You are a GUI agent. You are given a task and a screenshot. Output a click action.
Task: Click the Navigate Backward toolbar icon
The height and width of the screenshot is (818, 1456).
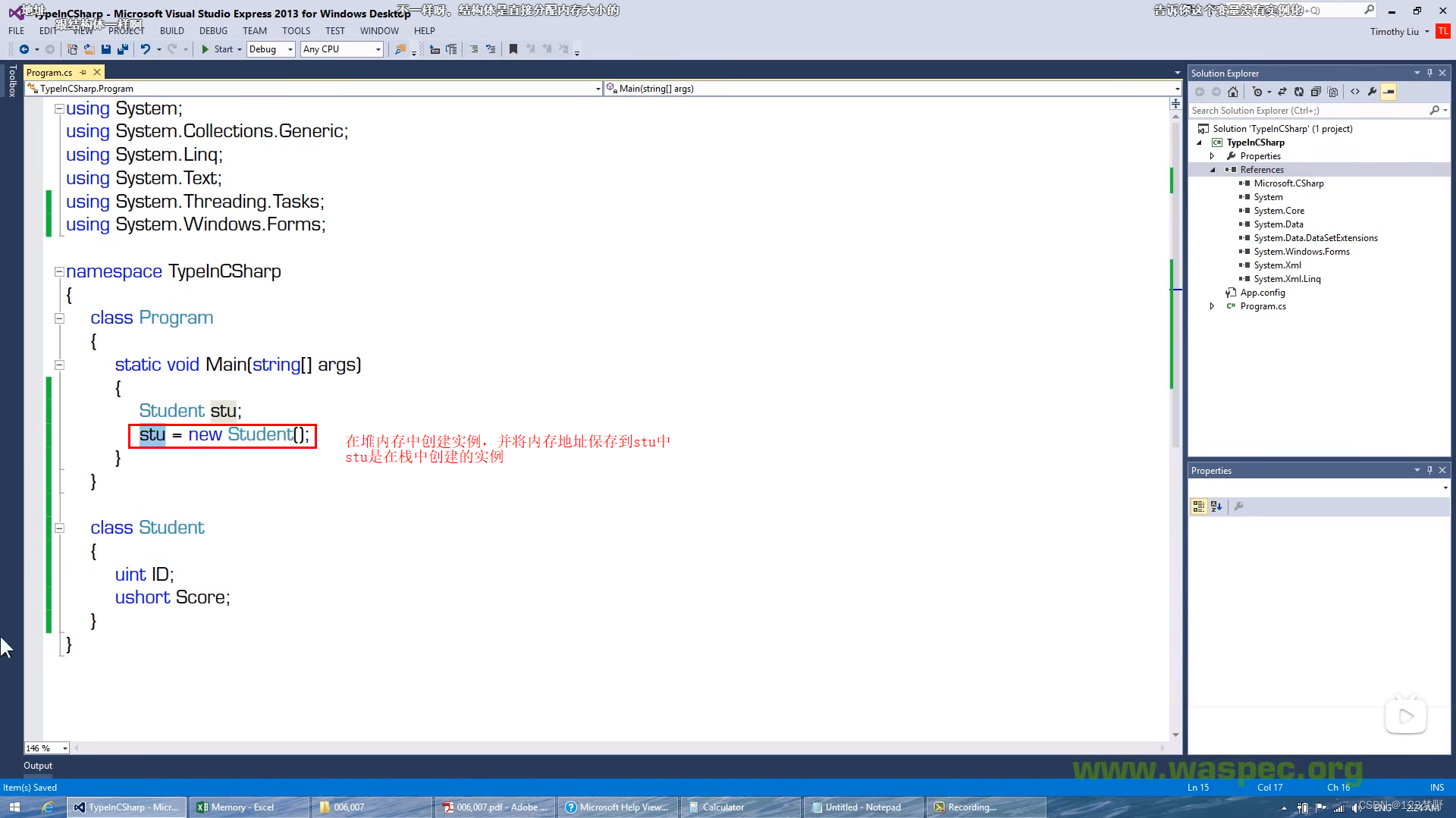[24, 49]
